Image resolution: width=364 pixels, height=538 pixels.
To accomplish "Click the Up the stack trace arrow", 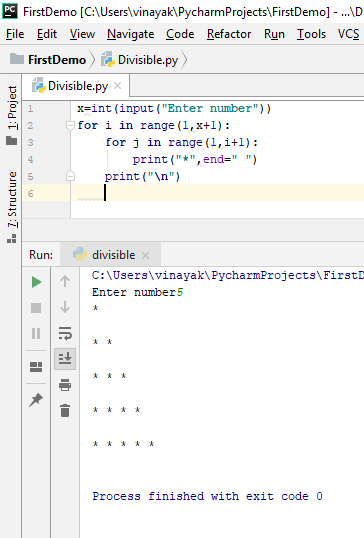I will [65, 281].
